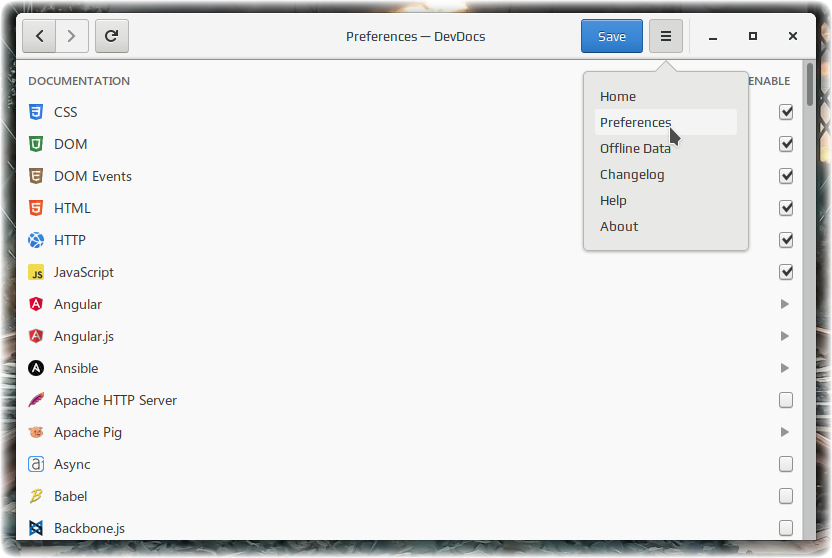Uncheck the CSS enable checkbox

tap(786, 112)
